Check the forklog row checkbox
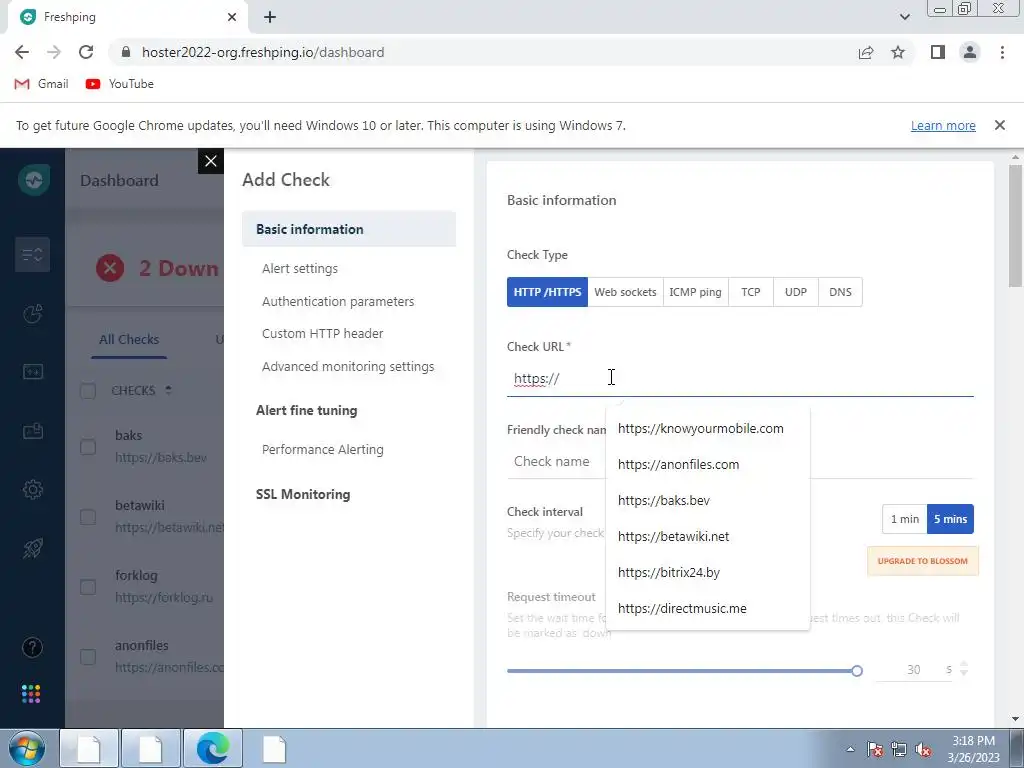 (88, 587)
